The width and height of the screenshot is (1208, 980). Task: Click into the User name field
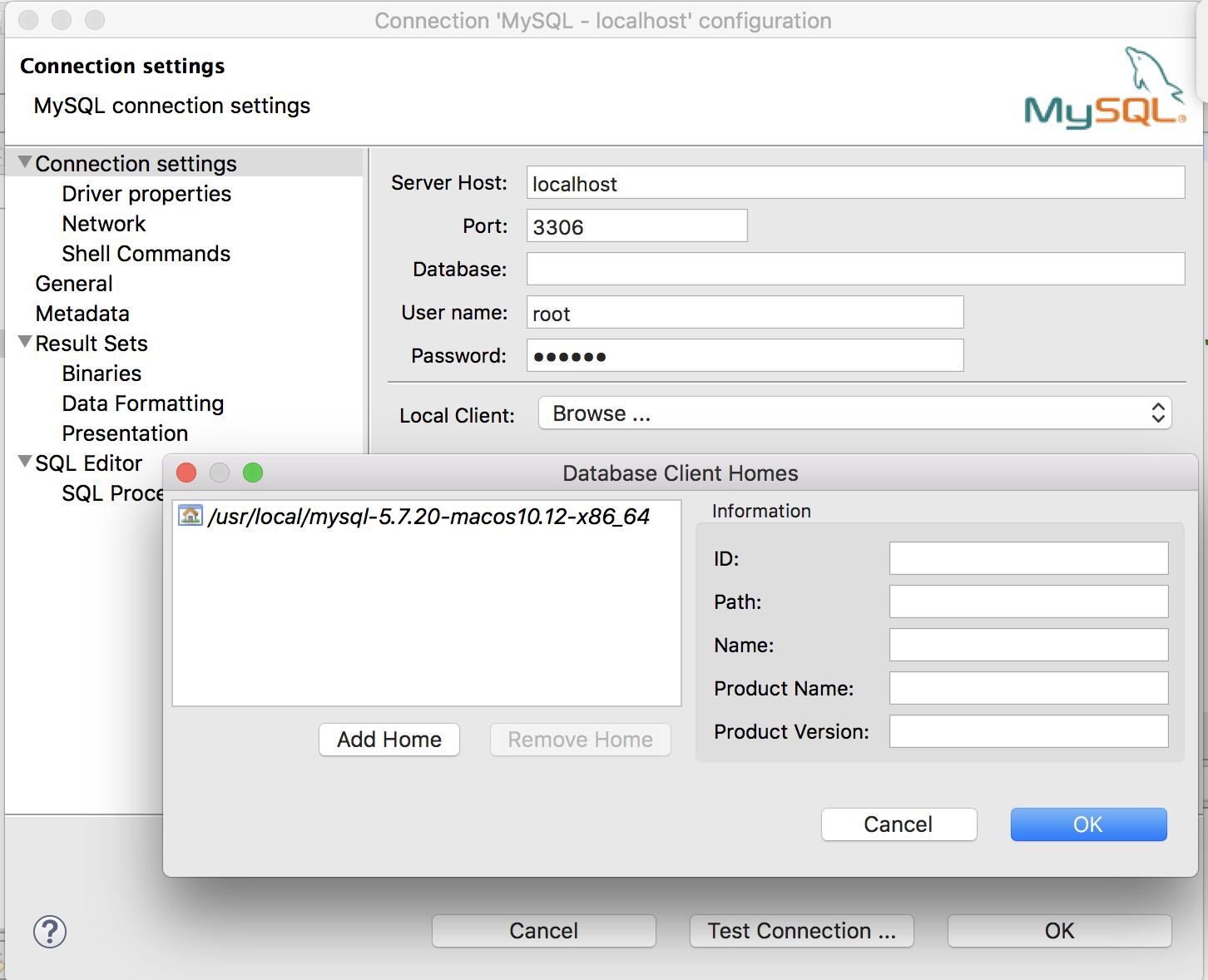click(x=745, y=312)
